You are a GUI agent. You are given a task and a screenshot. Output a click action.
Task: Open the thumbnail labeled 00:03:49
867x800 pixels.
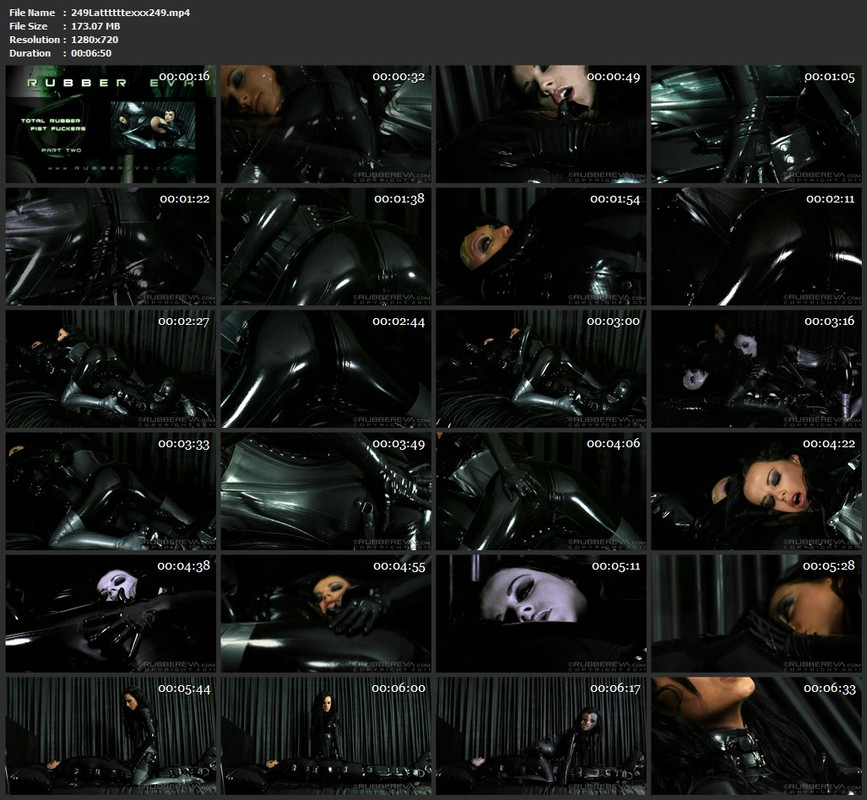pyautogui.click(x=326, y=491)
